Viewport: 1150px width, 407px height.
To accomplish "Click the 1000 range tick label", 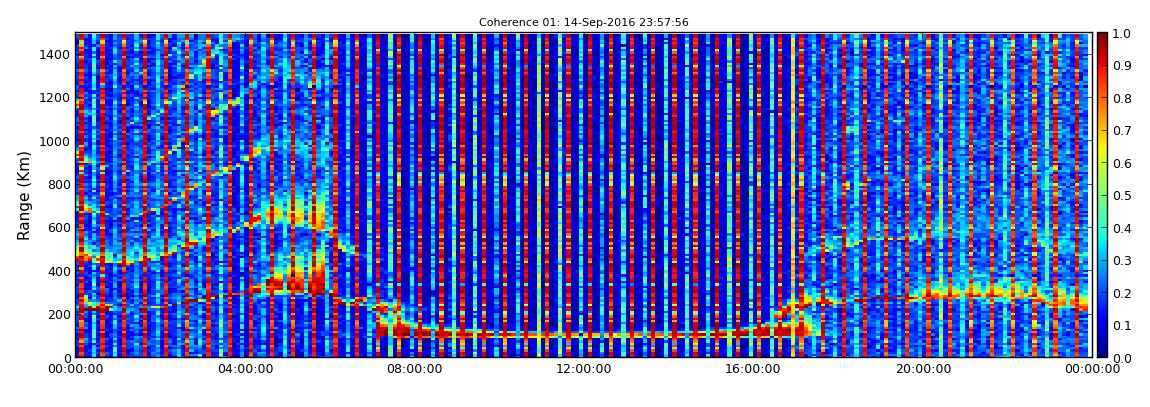I will [56, 142].
